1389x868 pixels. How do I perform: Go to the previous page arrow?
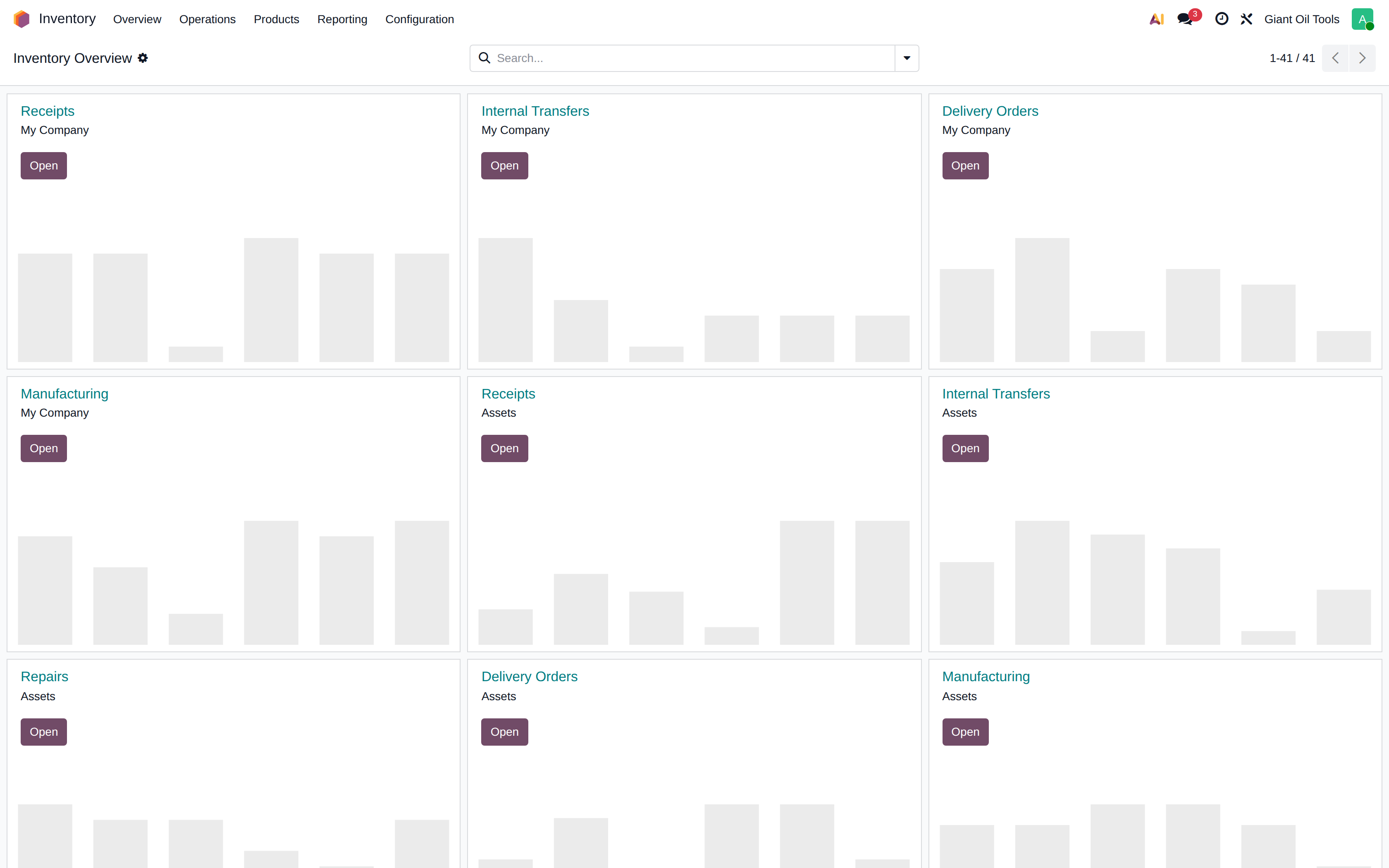point(1335,58)
